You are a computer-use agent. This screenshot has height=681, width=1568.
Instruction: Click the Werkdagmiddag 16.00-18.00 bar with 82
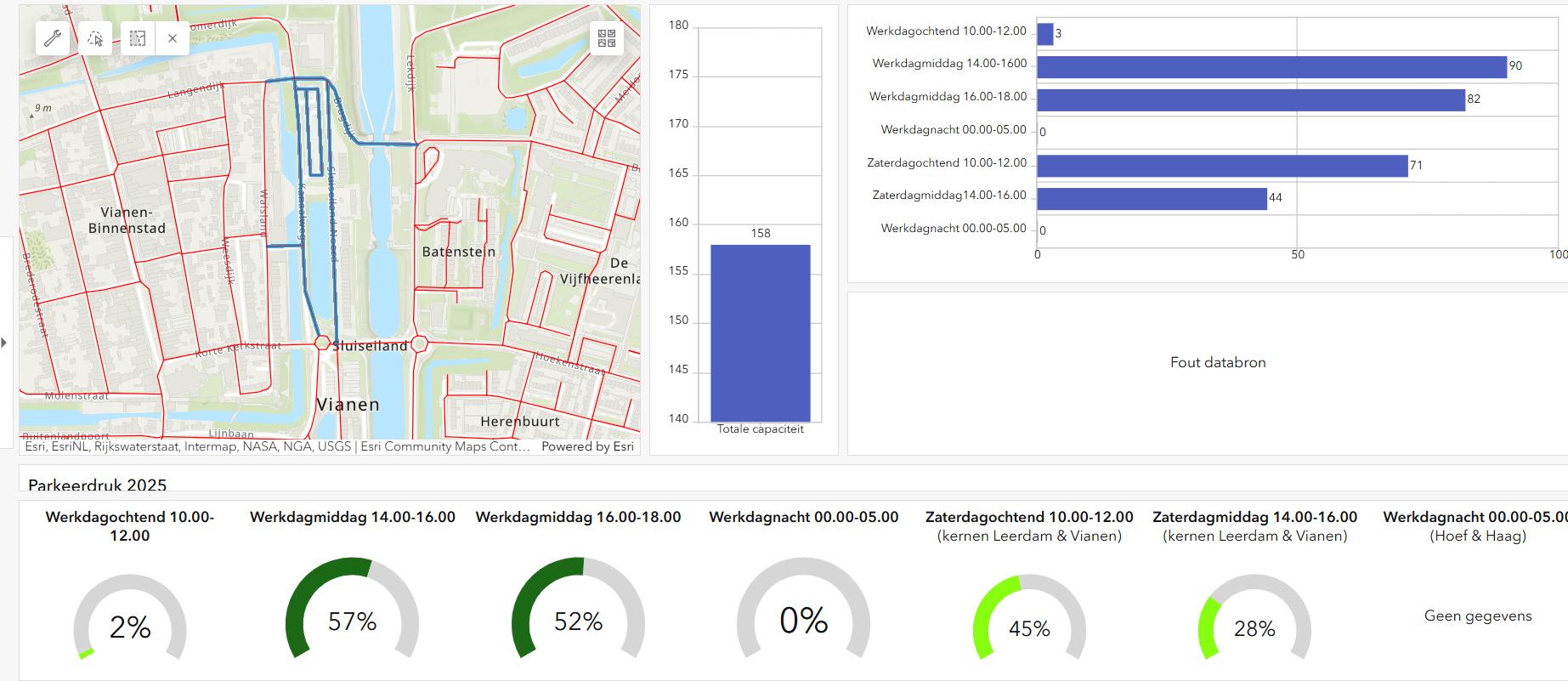click(1250, 100)
